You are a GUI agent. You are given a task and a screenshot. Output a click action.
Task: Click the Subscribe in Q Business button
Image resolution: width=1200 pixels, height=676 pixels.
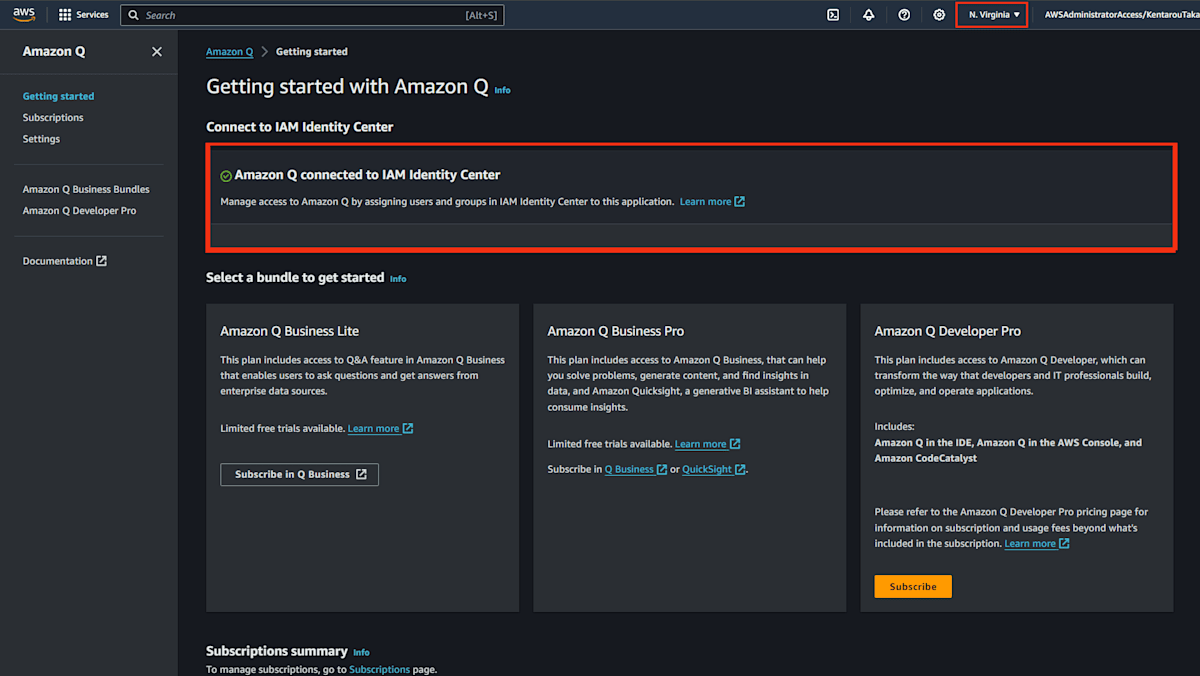click(x=300, y=474)
